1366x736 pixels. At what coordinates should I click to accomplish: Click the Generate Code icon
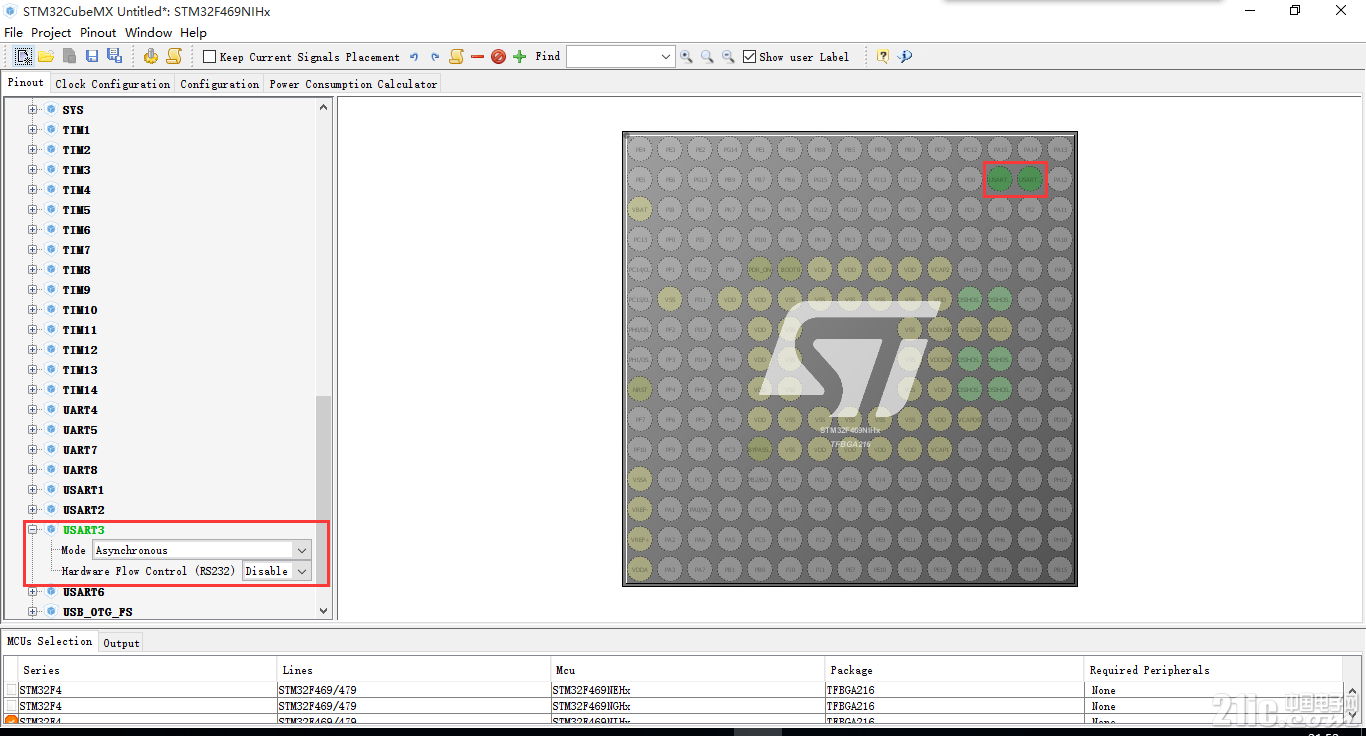(x=150, y=56)
